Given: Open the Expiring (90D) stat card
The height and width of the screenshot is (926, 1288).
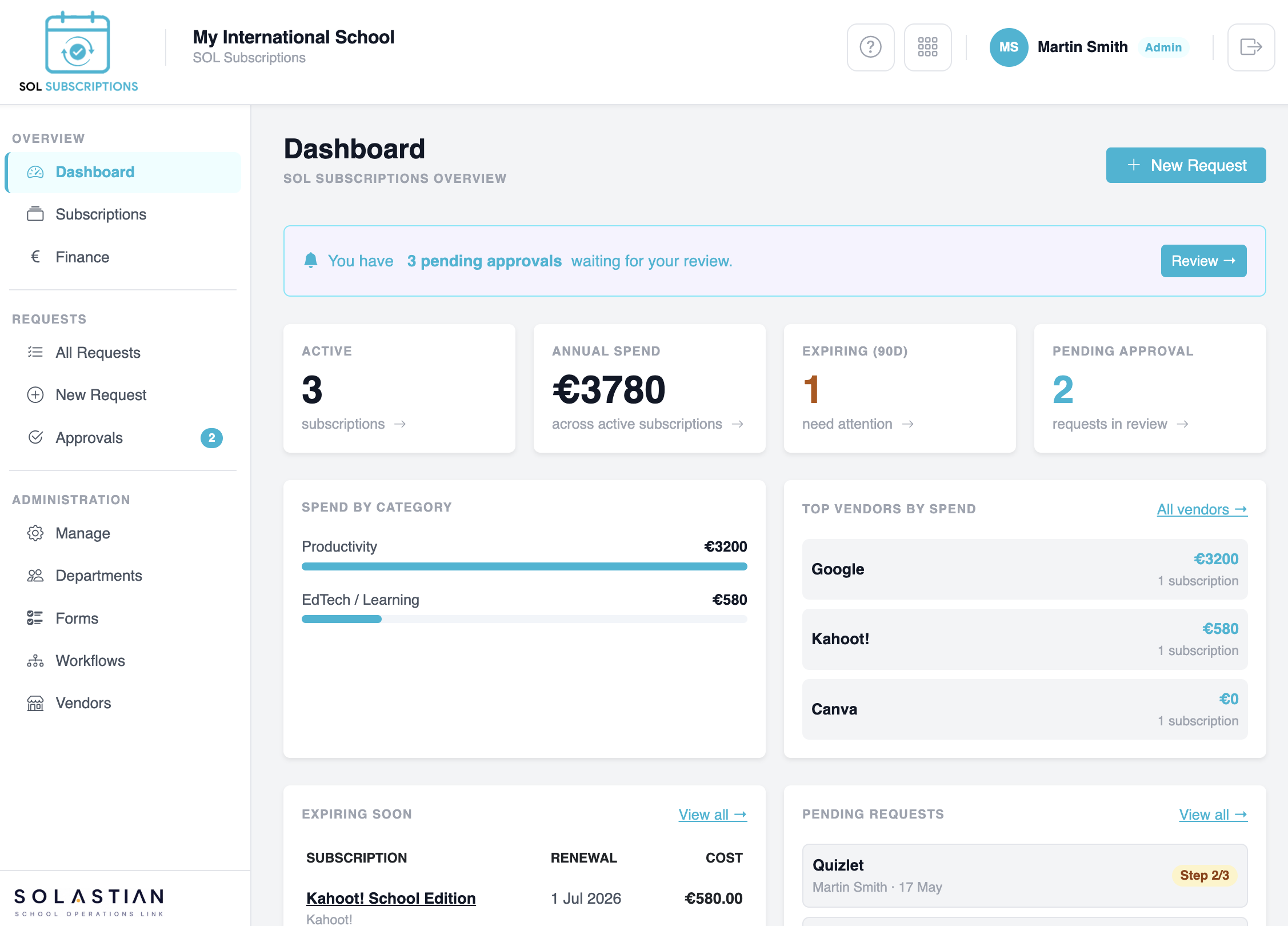Looking at the screenshot, I should tap(899, 389).
